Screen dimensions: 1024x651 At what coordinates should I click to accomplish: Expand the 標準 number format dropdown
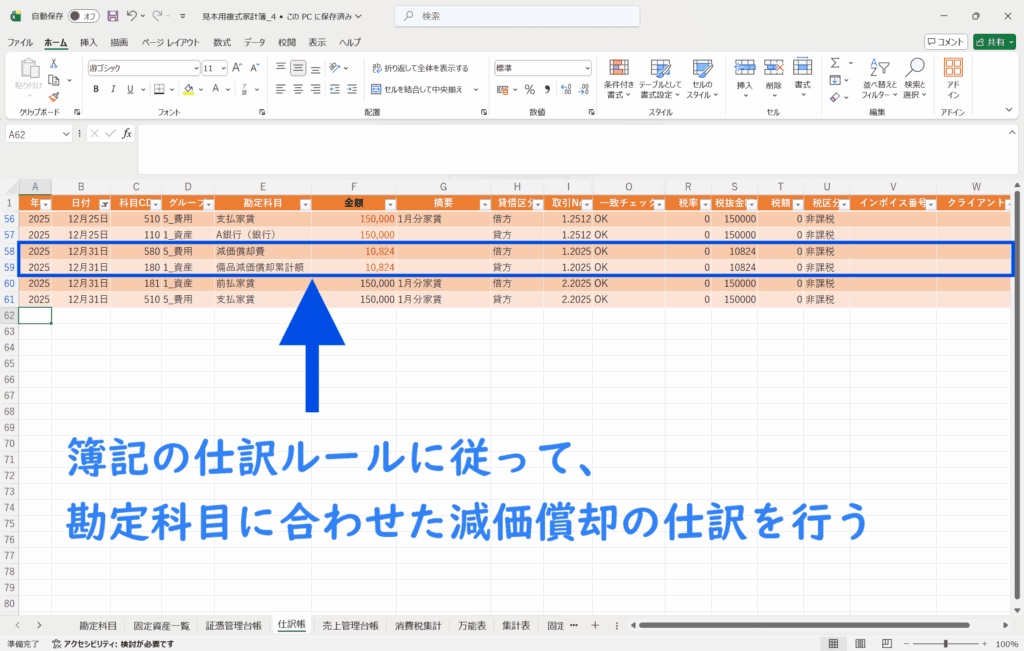click(x=584, y=68)
